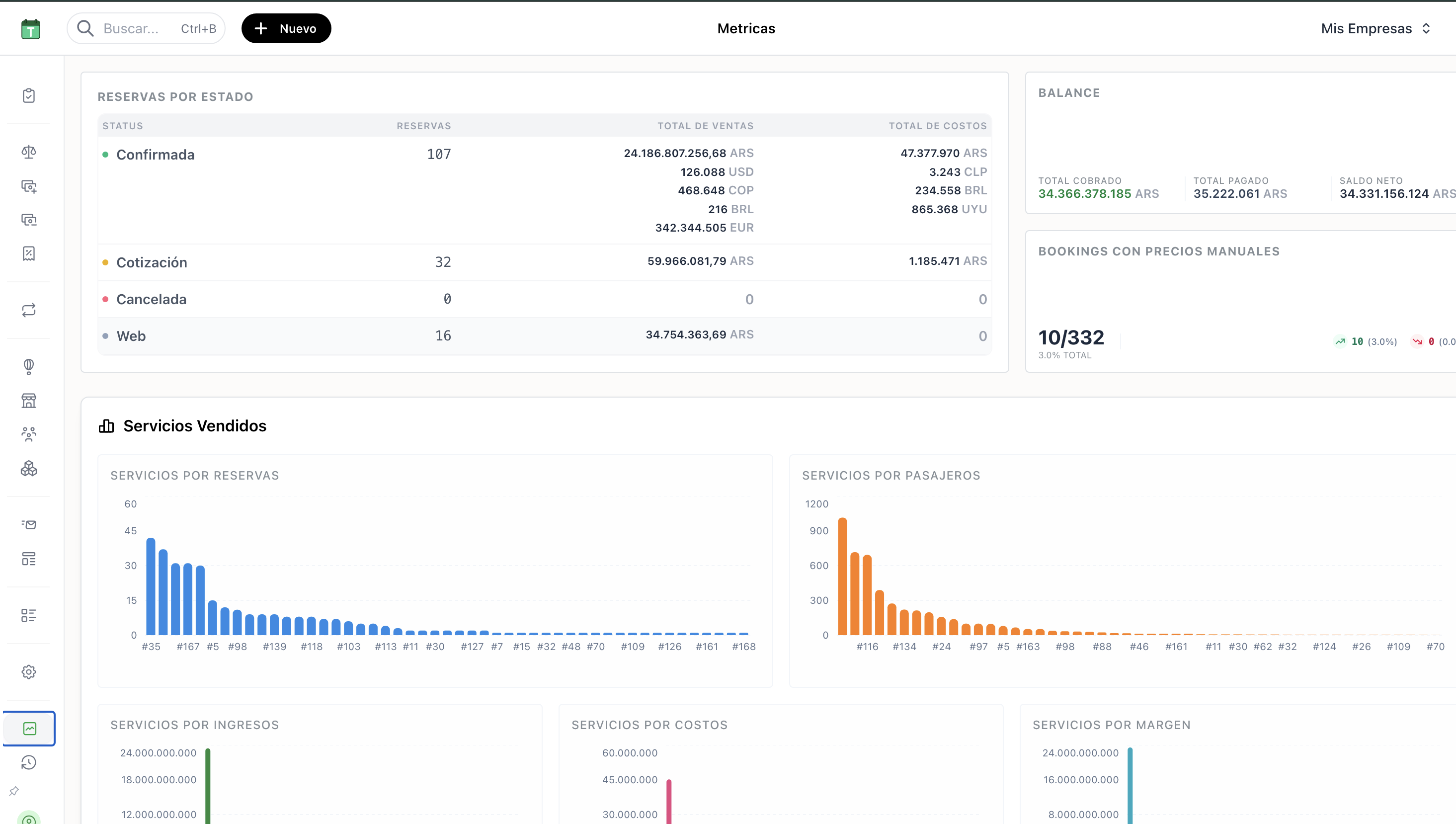The width and height of the screenshot is (1456, 824).
Task: Click the repeat arrows sidebar icon
Action: coord(29,310)
